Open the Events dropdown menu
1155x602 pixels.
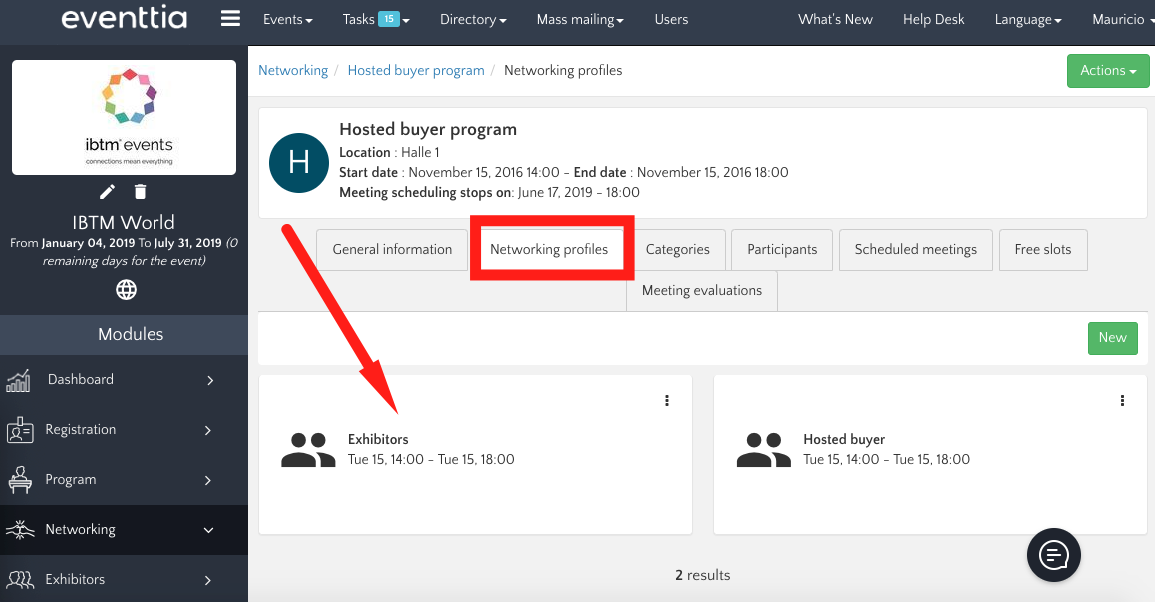click(287, 20)
